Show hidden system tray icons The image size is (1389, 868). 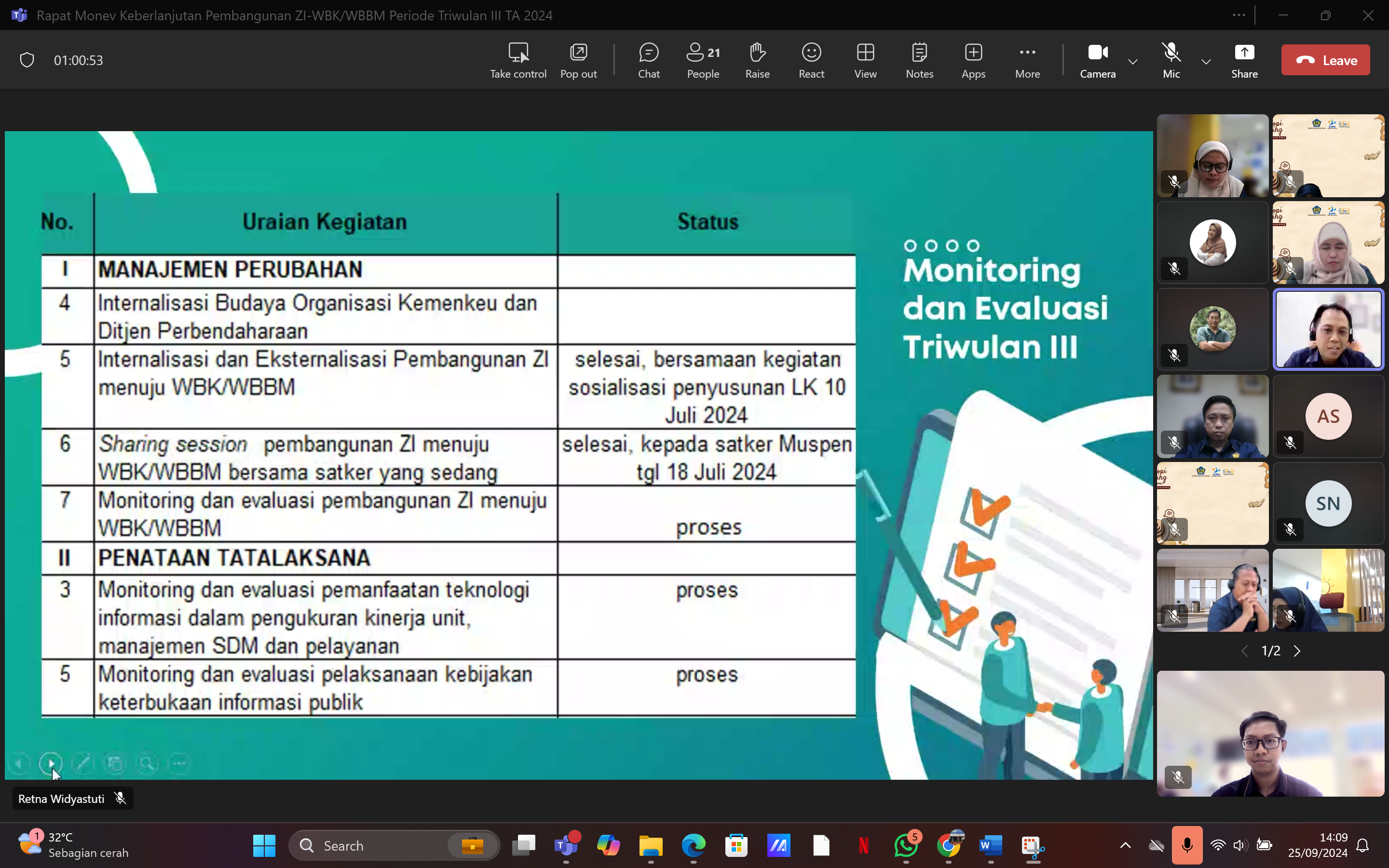tap(1125, 846)
